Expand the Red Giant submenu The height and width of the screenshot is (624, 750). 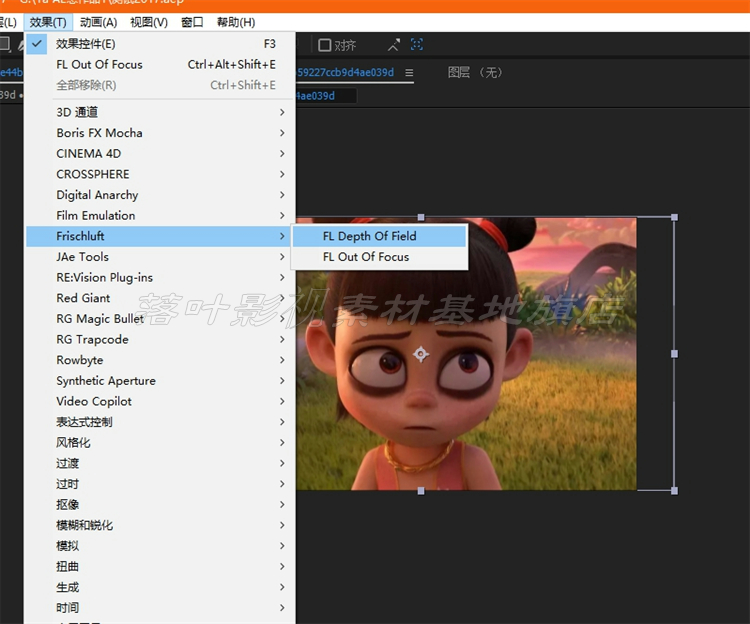tap(160, 298)
